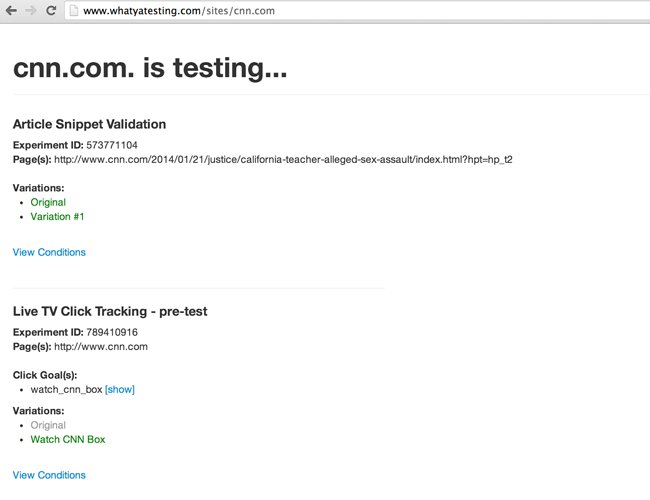Screen dimensions: 650x500
Task: Click the watch_cnn_box goal name
Action: [x=66, y=389]
